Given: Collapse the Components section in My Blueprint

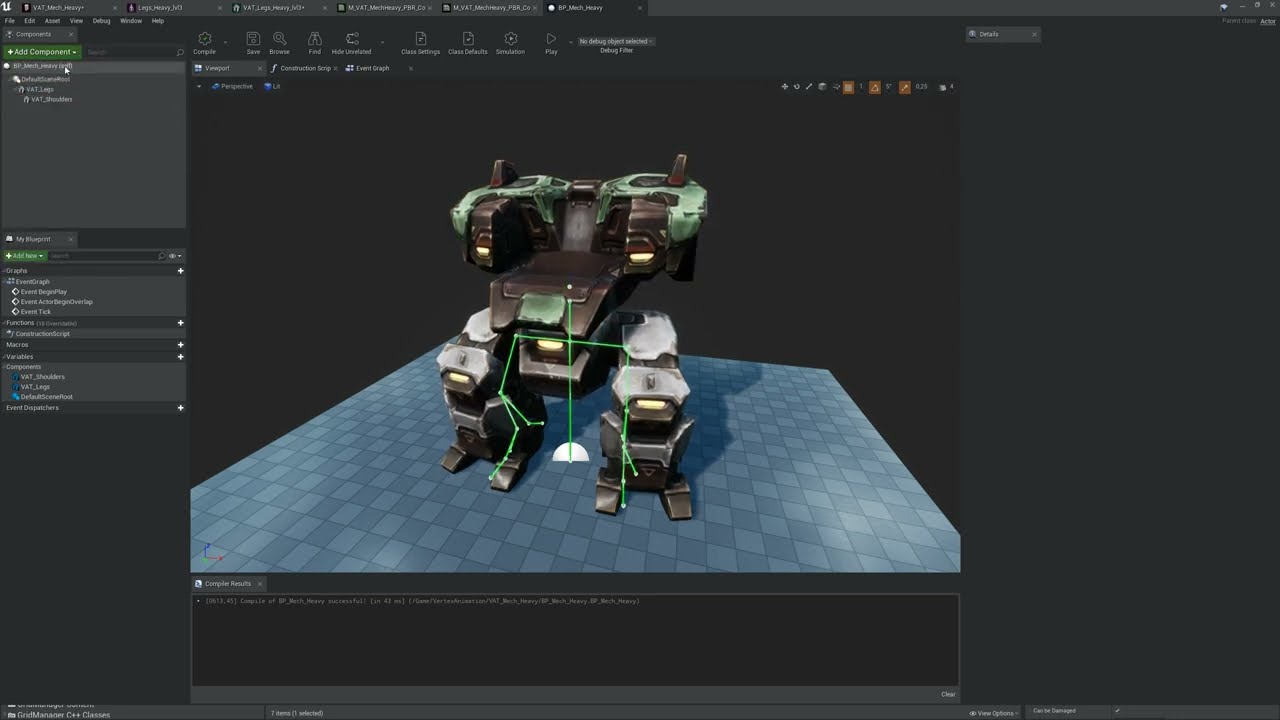Looking at the screenshot, I should (4, 367).
